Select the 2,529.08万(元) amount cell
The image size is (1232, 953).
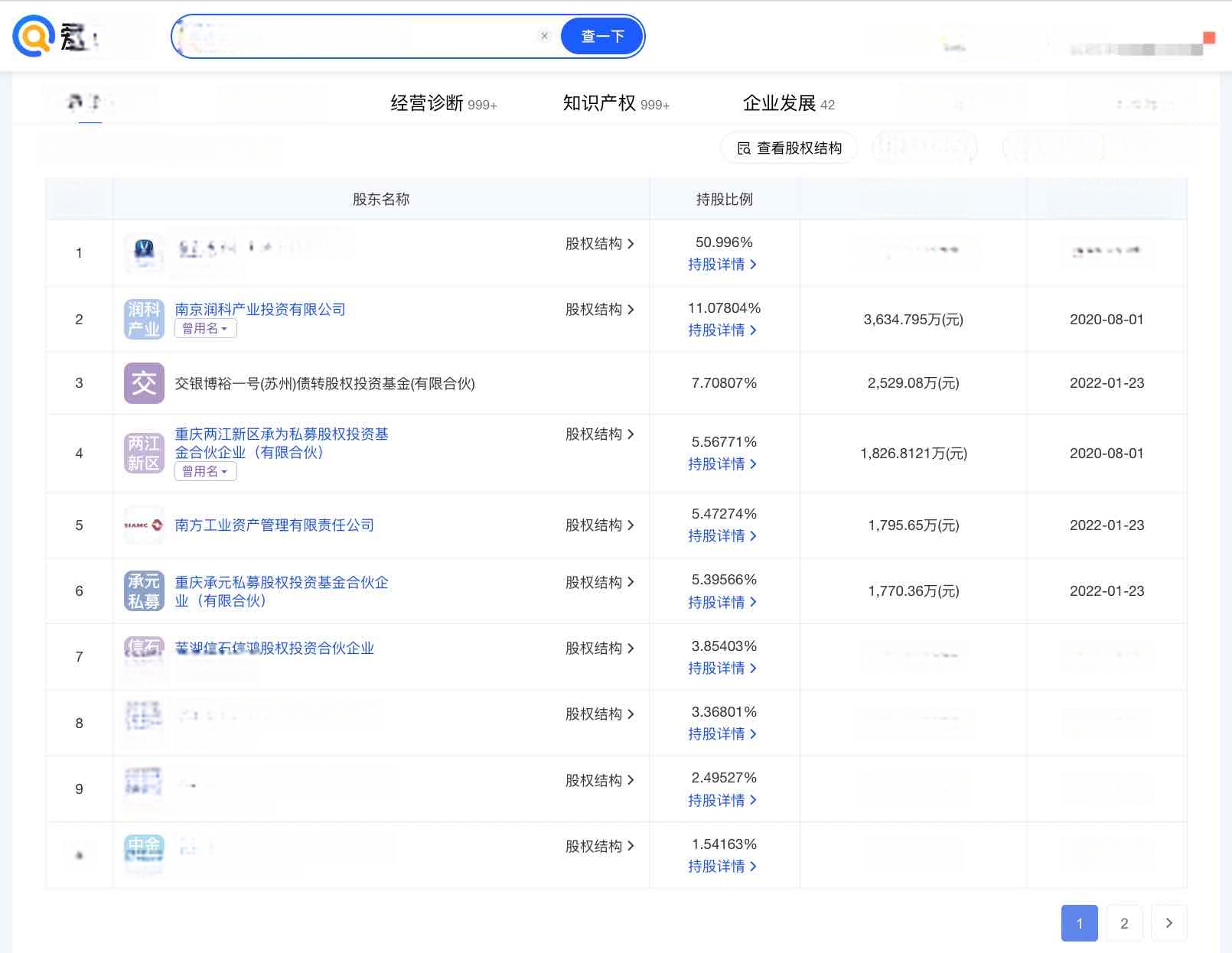click(x=914, y=383)
